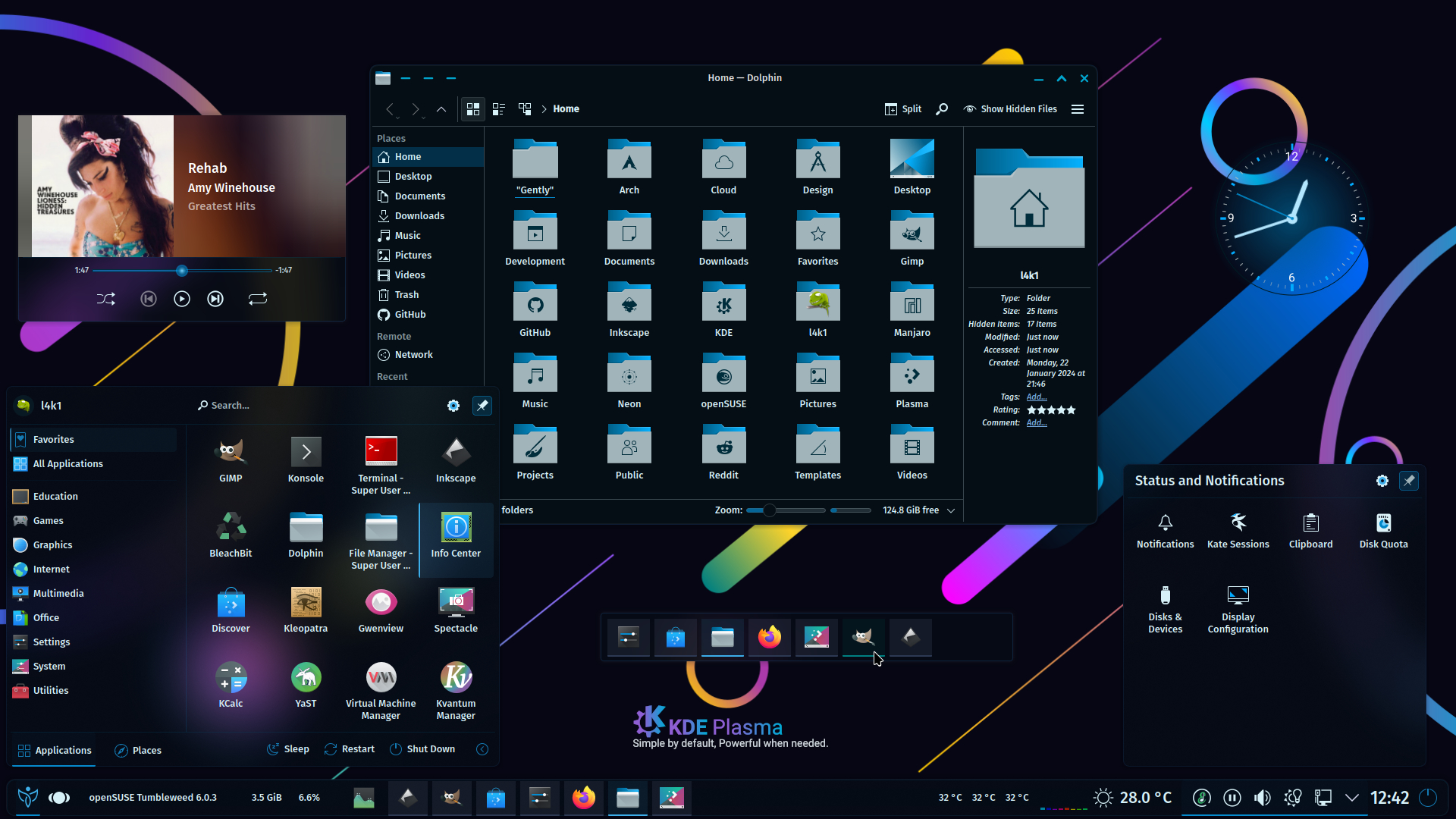Viewport: 1456px width, 819px height.
Task: Expand free space dropdown in Dolphin status bar
Action: (x=951, y=510)
